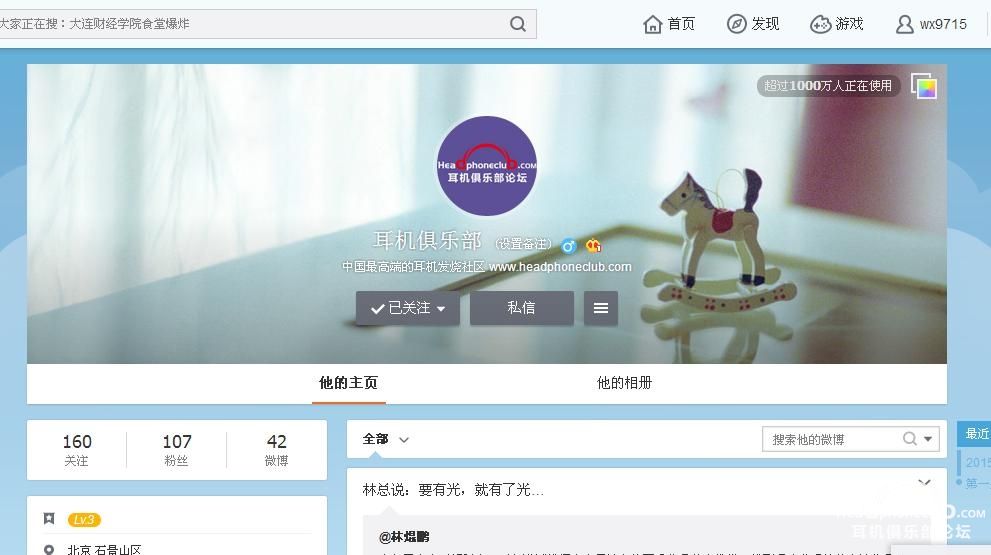The image size is (991, 555).
Task: Open the wx9715 account menu
Action: tap(931, 24)
